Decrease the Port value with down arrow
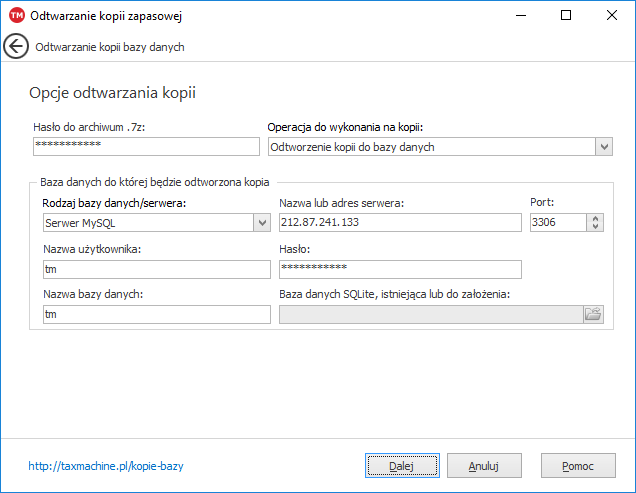Viewport: 636px width, 493px height. click(x=596, y=228)
